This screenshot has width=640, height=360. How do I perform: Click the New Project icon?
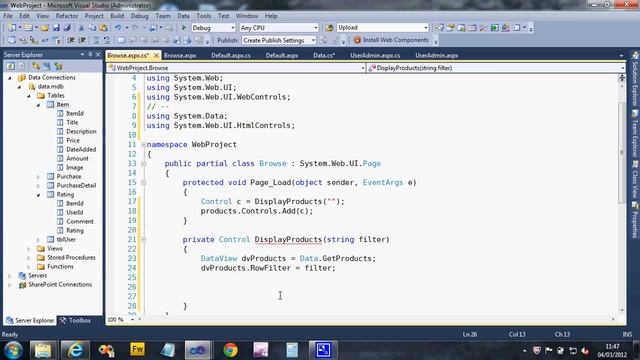coord(12,28)
